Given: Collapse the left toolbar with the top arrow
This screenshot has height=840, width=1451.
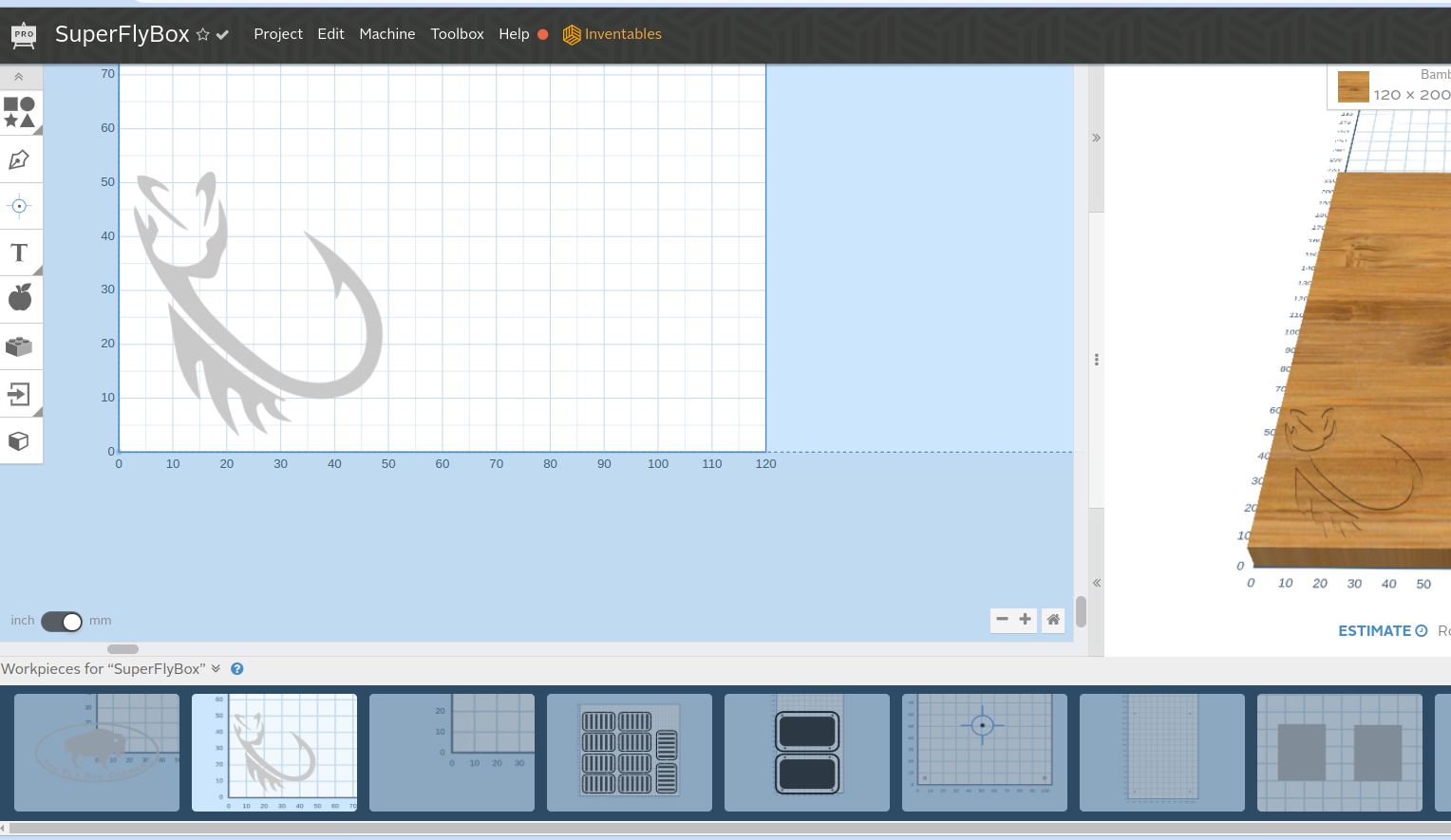Looking at the screenshot, I should [x=21, y=77].
